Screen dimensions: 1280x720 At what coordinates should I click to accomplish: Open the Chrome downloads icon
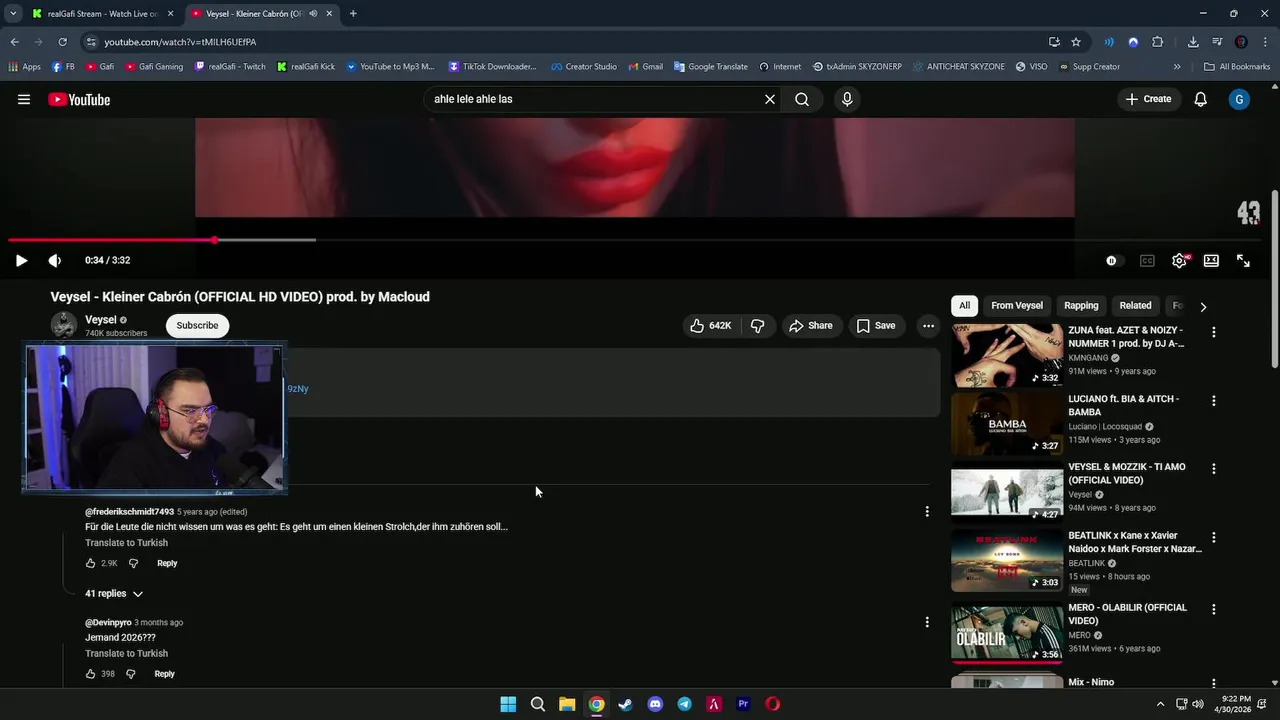[1193, 42]
